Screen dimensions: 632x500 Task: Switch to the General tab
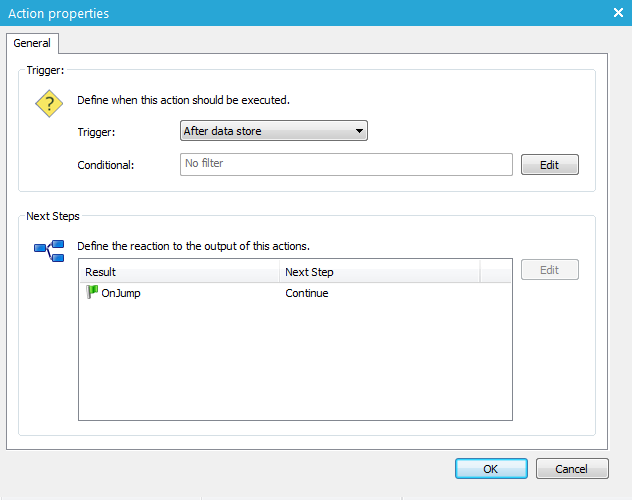click(32, 43)
